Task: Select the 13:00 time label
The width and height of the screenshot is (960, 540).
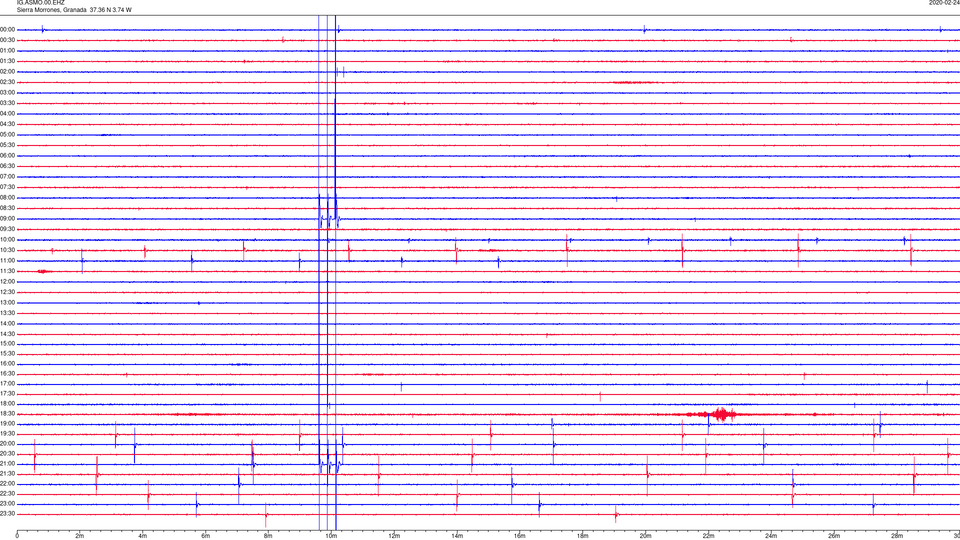Action: point(8,302)
